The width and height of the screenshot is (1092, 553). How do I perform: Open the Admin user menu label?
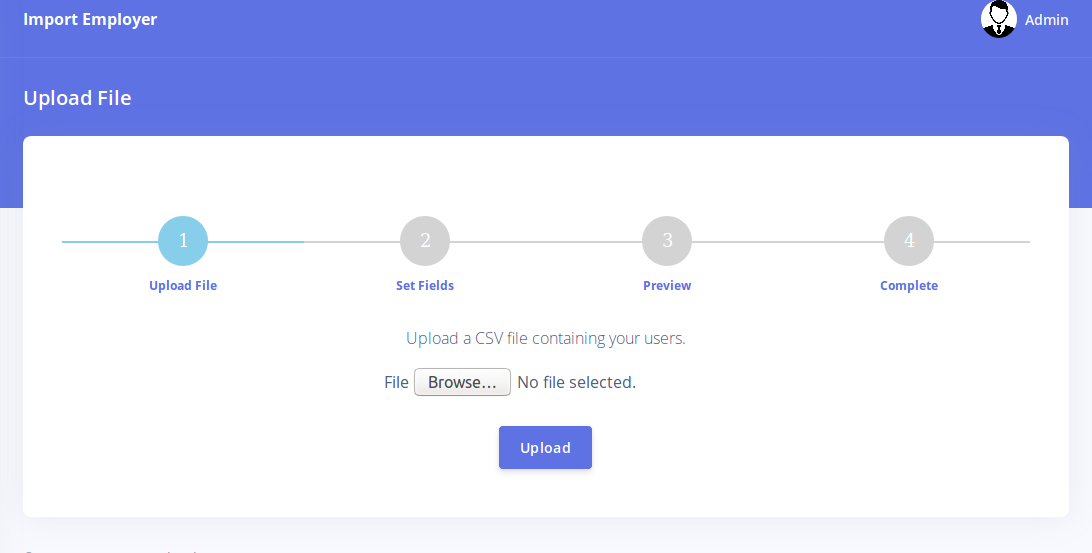click(1046, 20)
